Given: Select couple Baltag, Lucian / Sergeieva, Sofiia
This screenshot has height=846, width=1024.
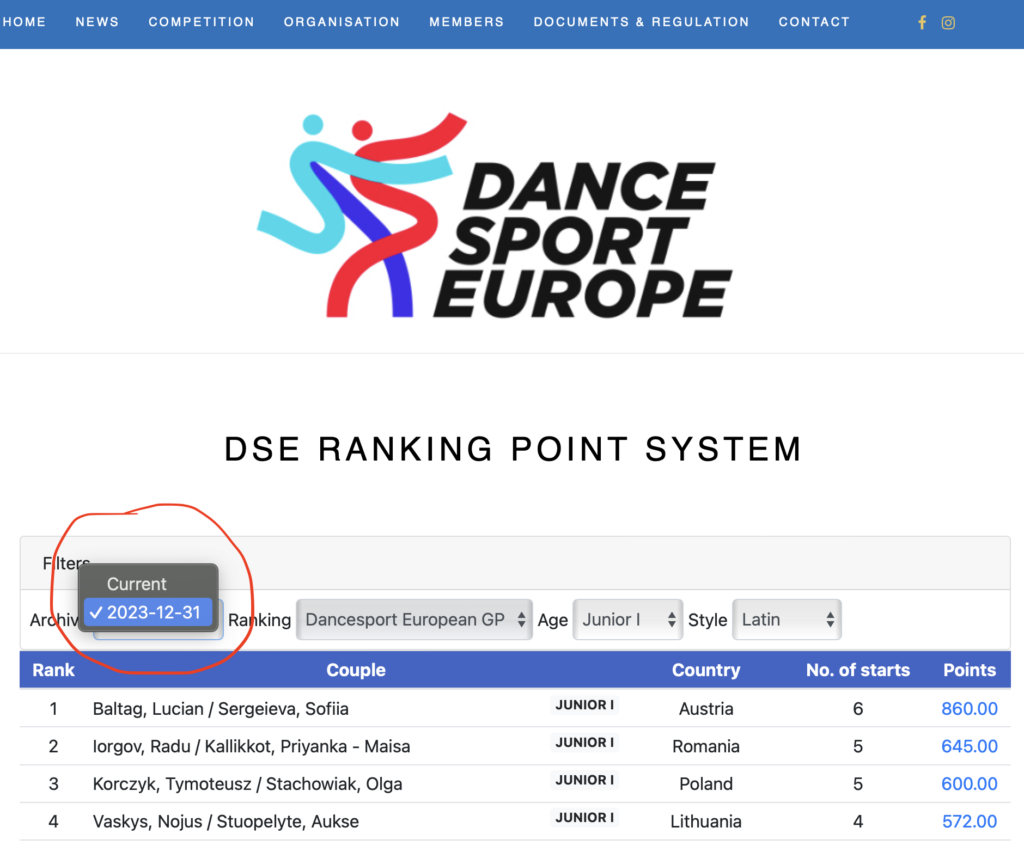Looking at the screenshot, I should pos(221,709).
